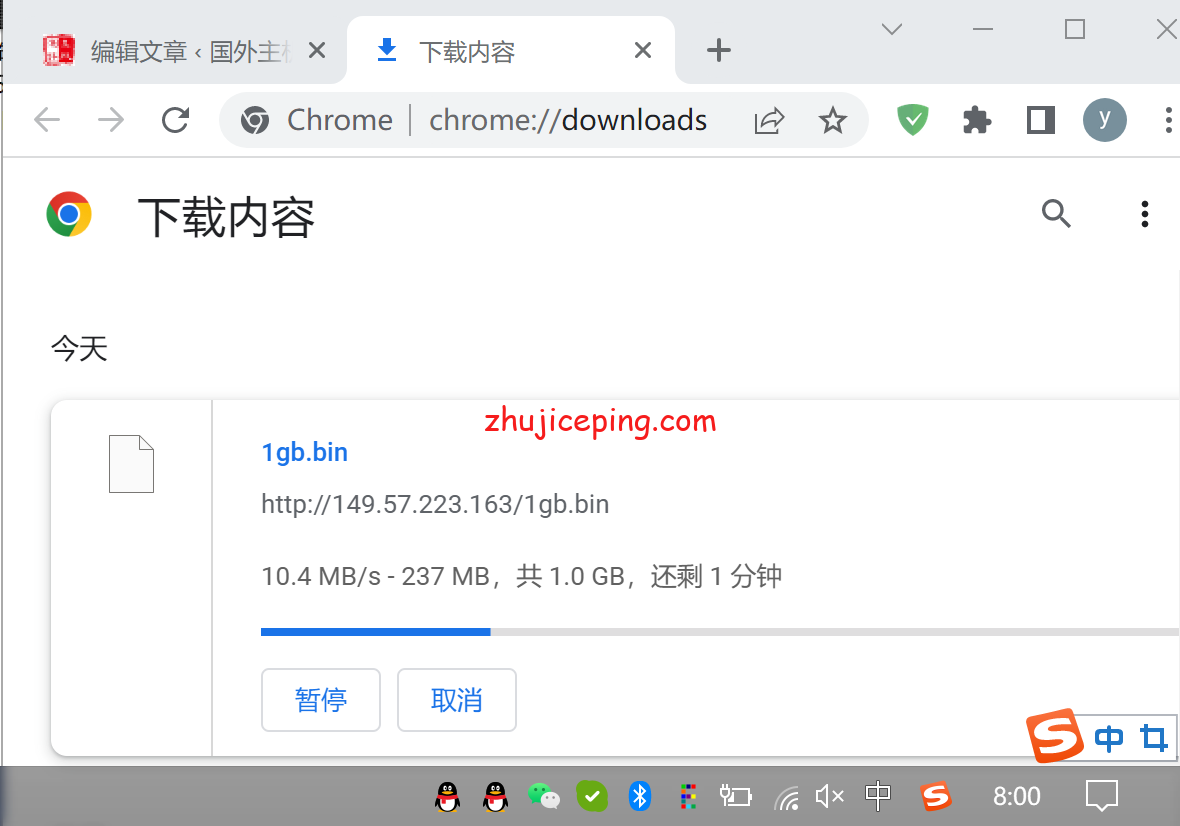Click the battery power tray icon
Viewport: 1180px width, 826px height.
735,796
